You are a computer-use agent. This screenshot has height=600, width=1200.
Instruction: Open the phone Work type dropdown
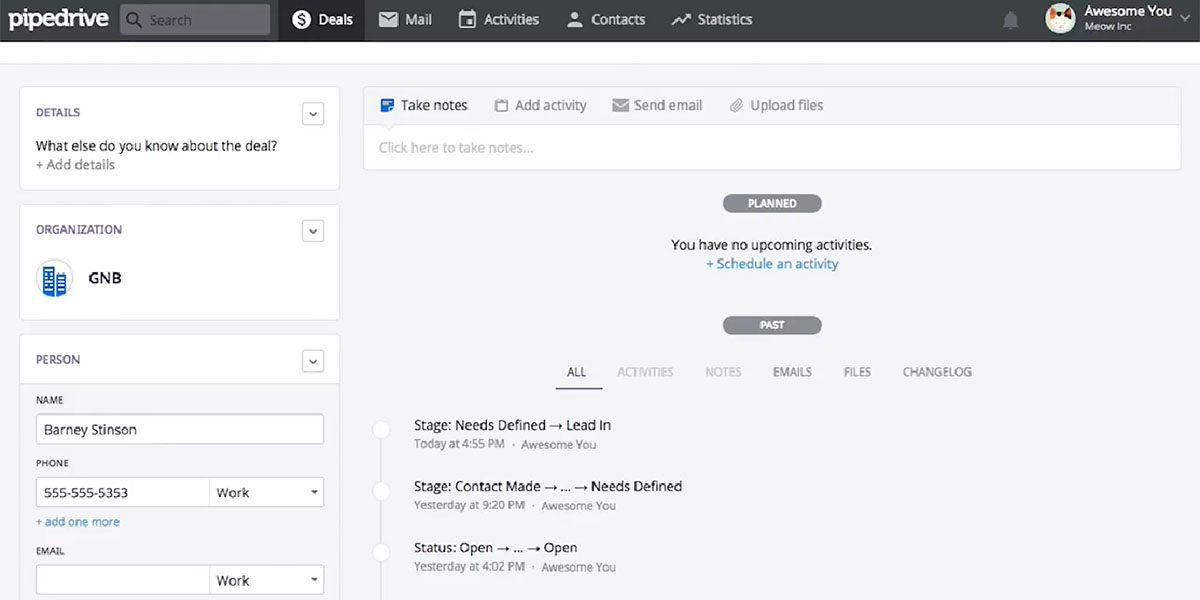click(265, 491)
